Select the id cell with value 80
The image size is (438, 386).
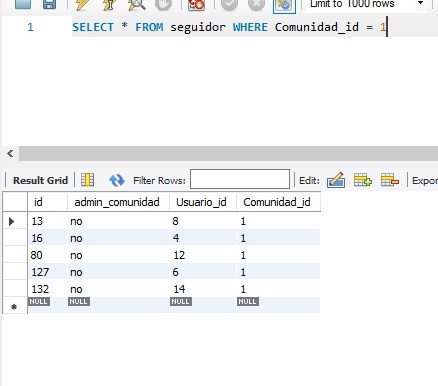(x=47, y=255)
